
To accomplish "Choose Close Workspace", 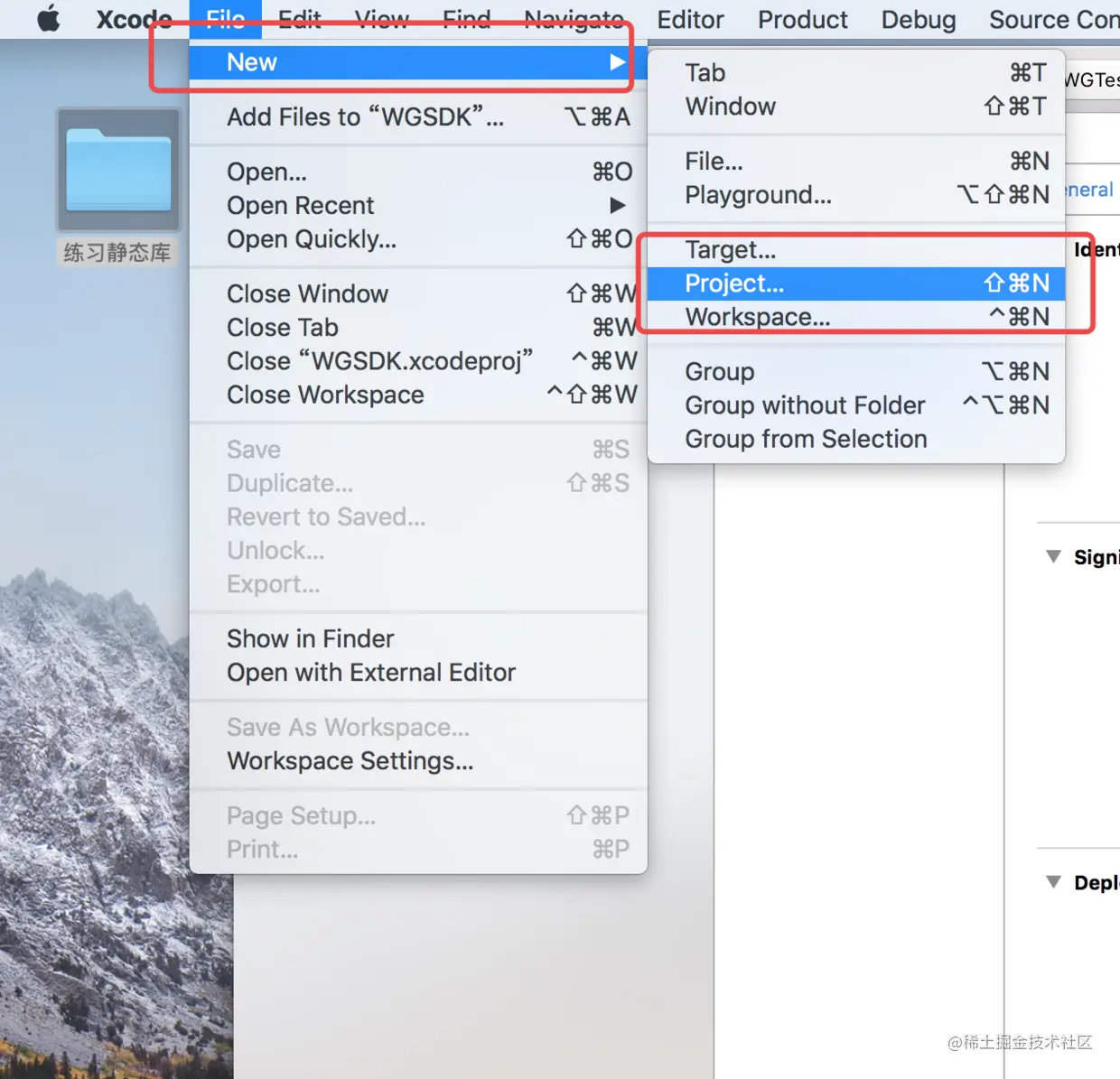I will pos(418,395).
